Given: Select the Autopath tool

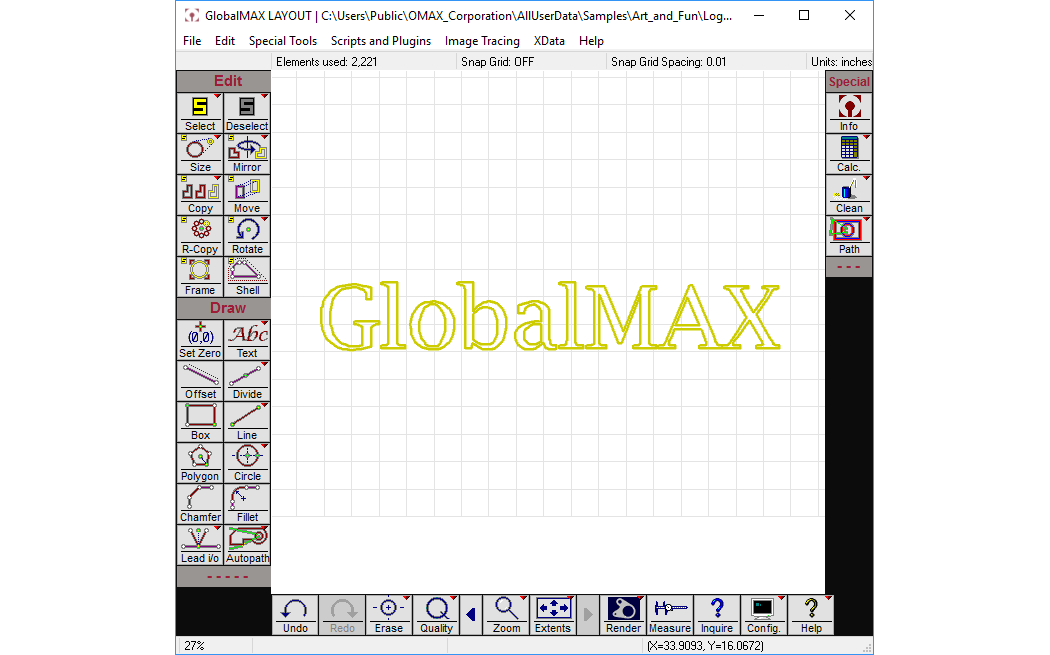Looking at the screenshot, I should (x=247, y=545).
